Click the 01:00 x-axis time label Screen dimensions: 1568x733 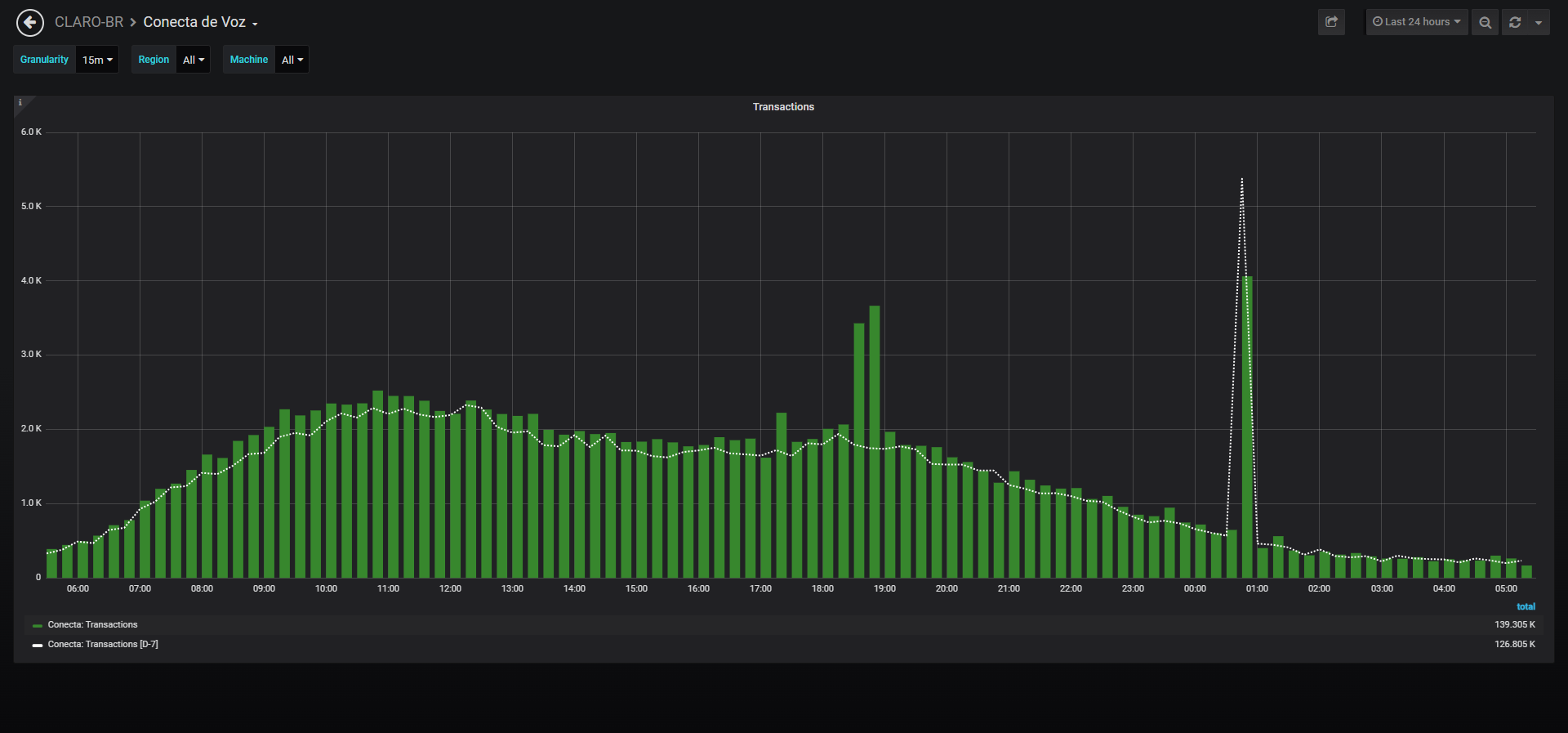point(1257,588)
